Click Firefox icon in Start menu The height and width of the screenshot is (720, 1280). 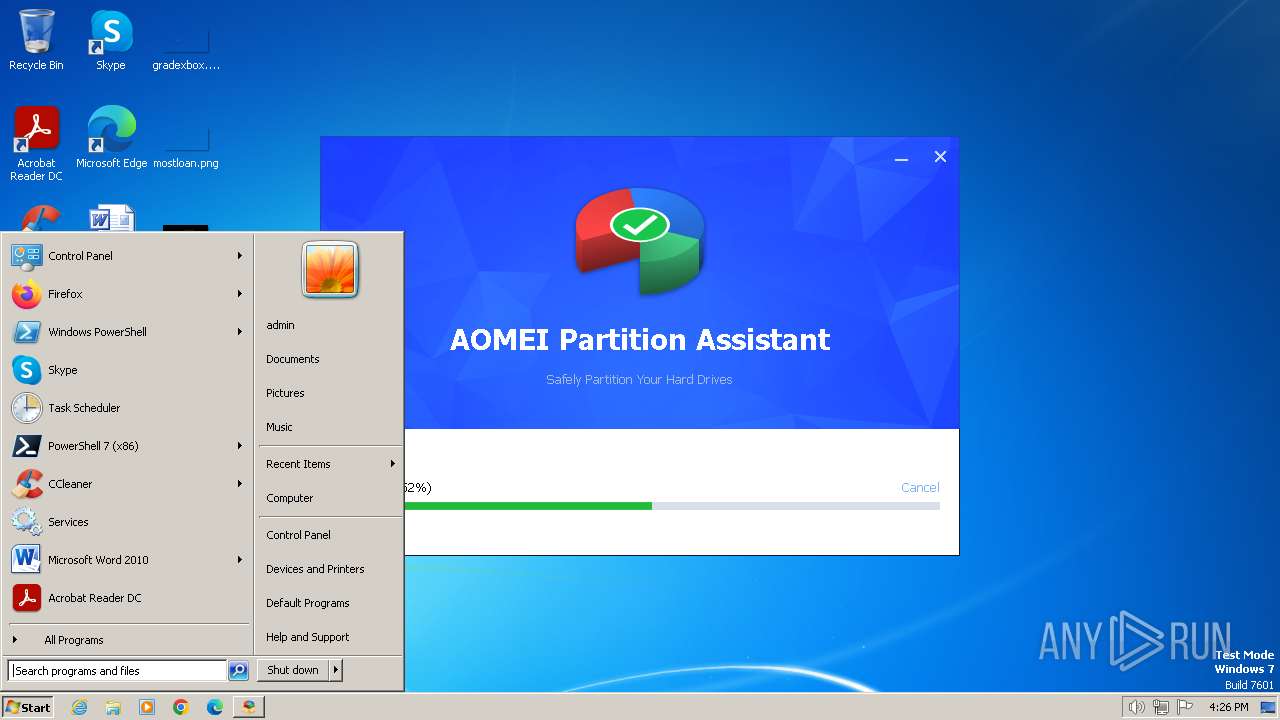(x=27, y=294)
